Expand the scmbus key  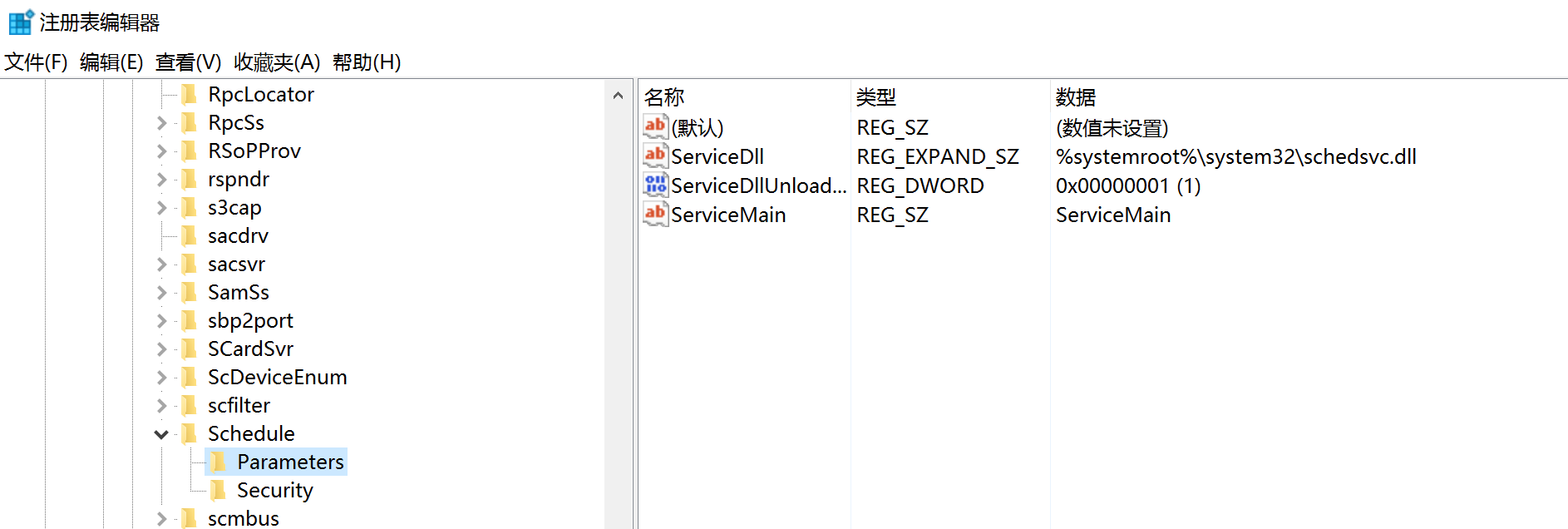(x=161, y=519)
